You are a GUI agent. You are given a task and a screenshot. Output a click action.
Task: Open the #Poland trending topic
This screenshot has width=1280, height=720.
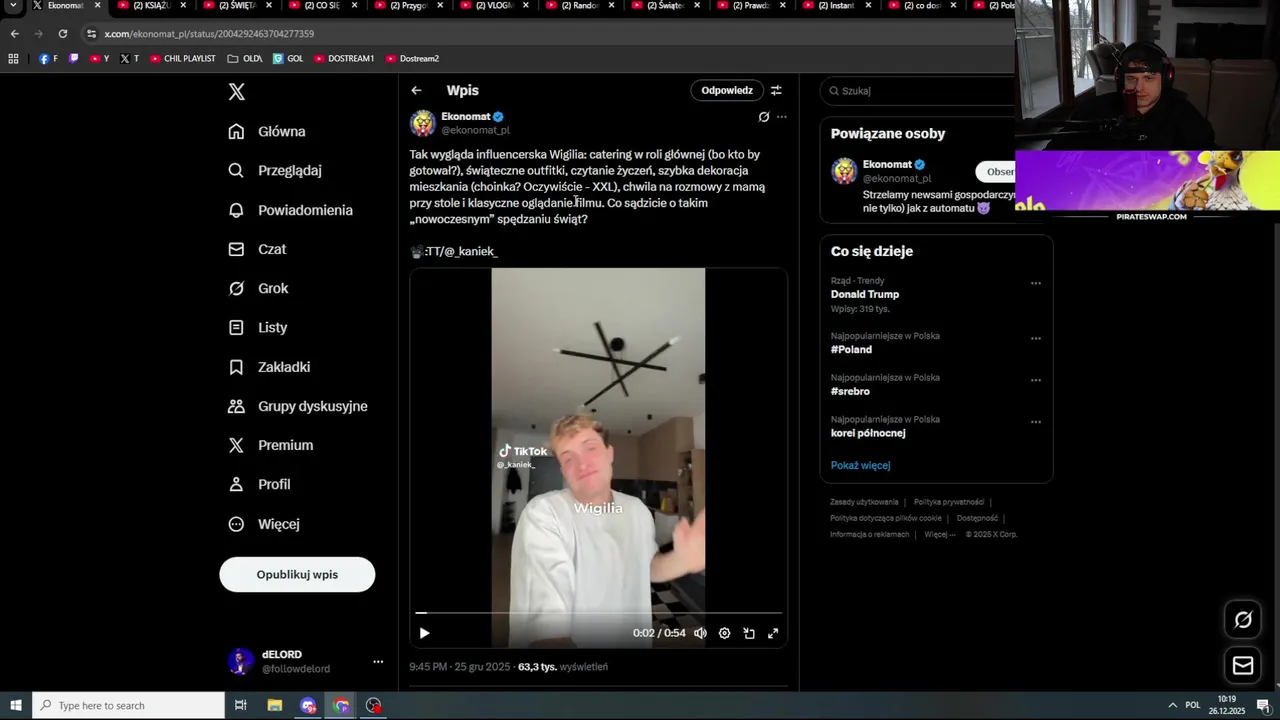click(x=851, y=349)
